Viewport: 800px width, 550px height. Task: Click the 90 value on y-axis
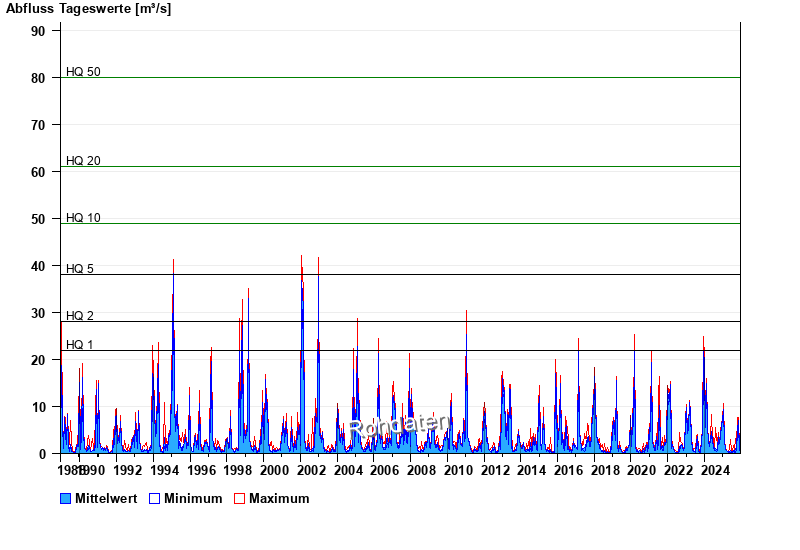[x=38, y=31]
